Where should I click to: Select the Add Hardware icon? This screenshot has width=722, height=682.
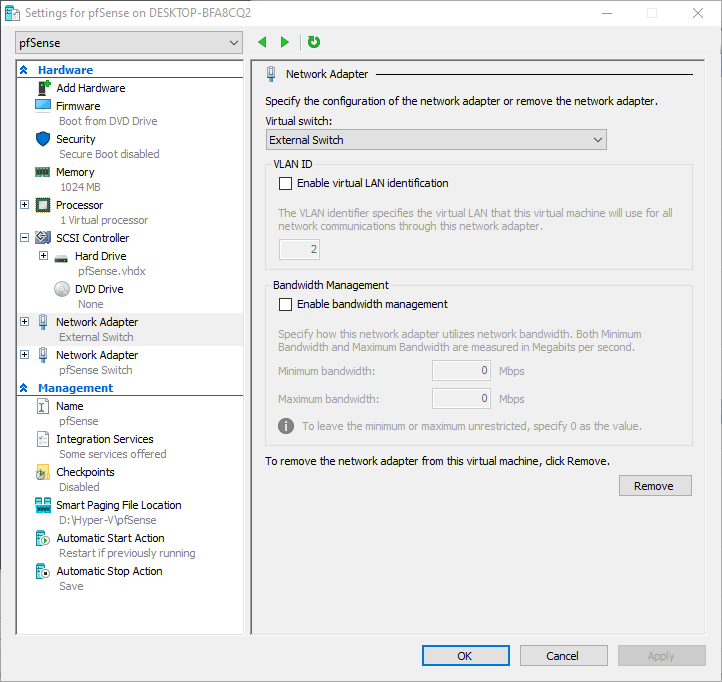tap(43, 88)
